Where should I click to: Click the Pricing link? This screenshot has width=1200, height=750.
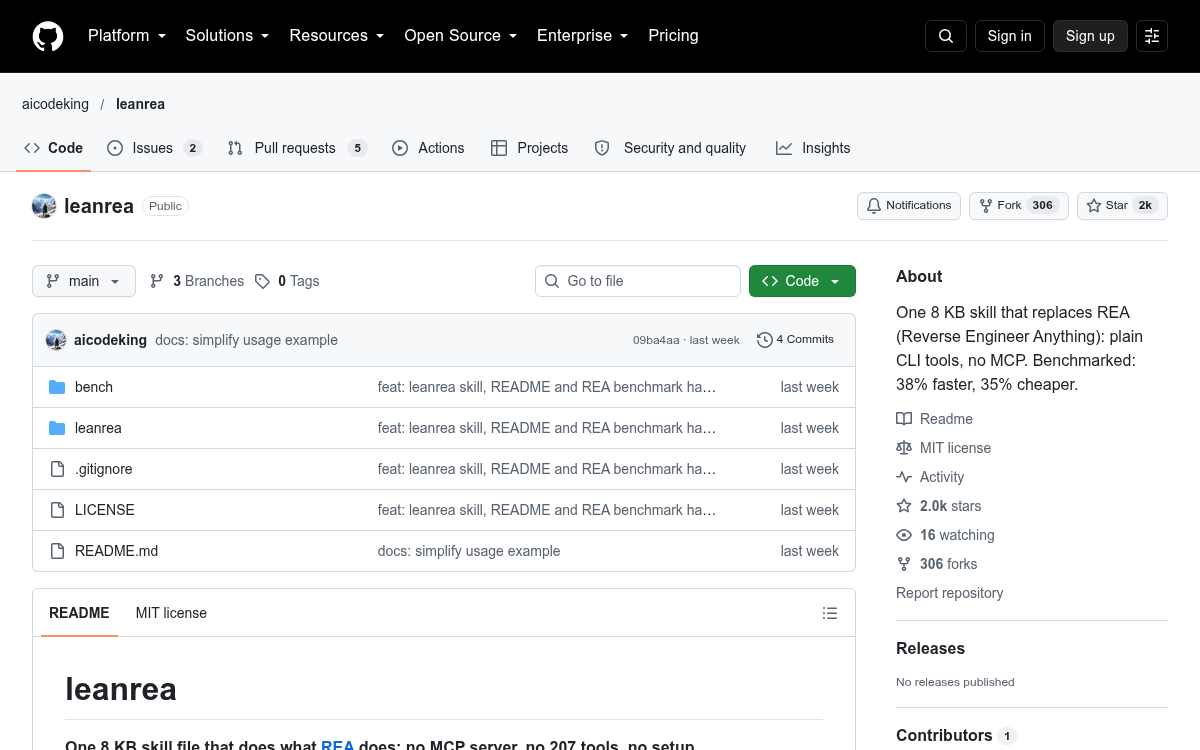click(673, 36)
